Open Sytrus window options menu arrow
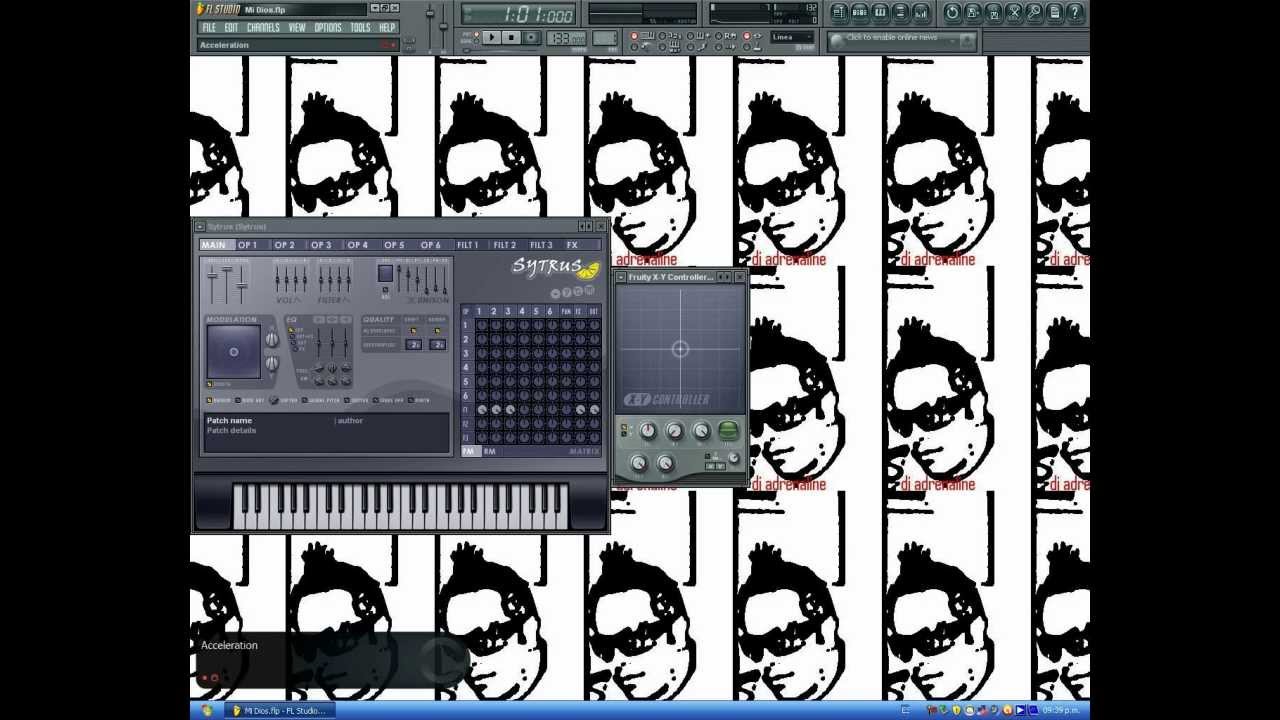1280x720 pixels. click(200, 227)
